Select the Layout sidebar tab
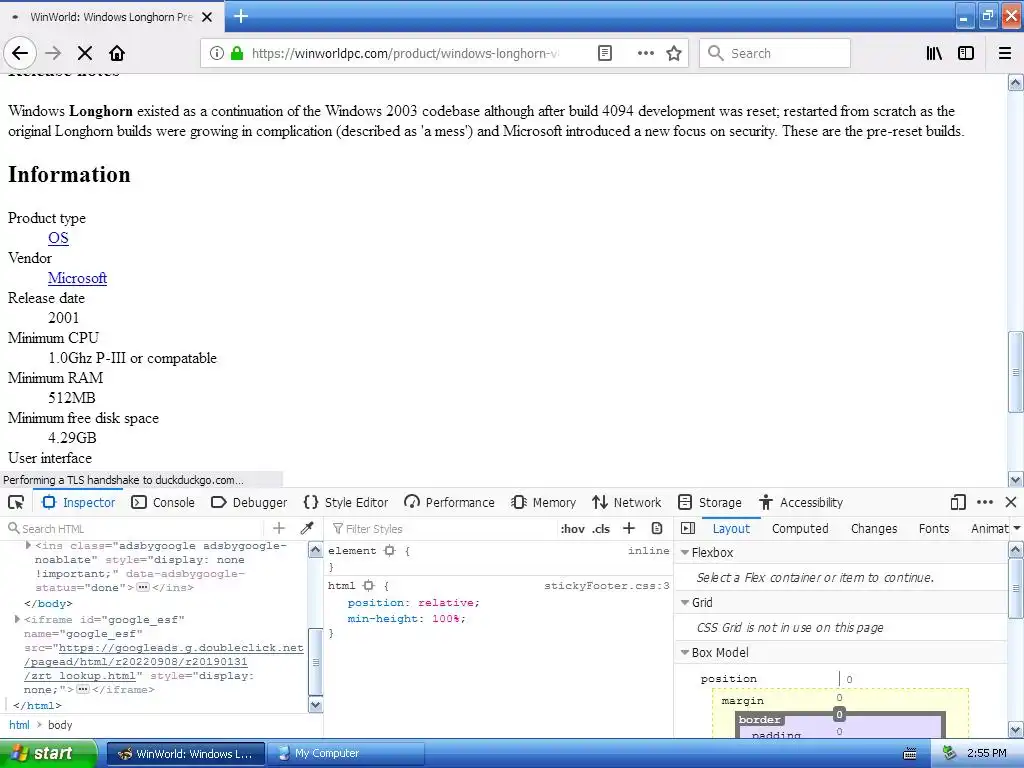This screenshot has height=768, width=1024. coord(731,528)
